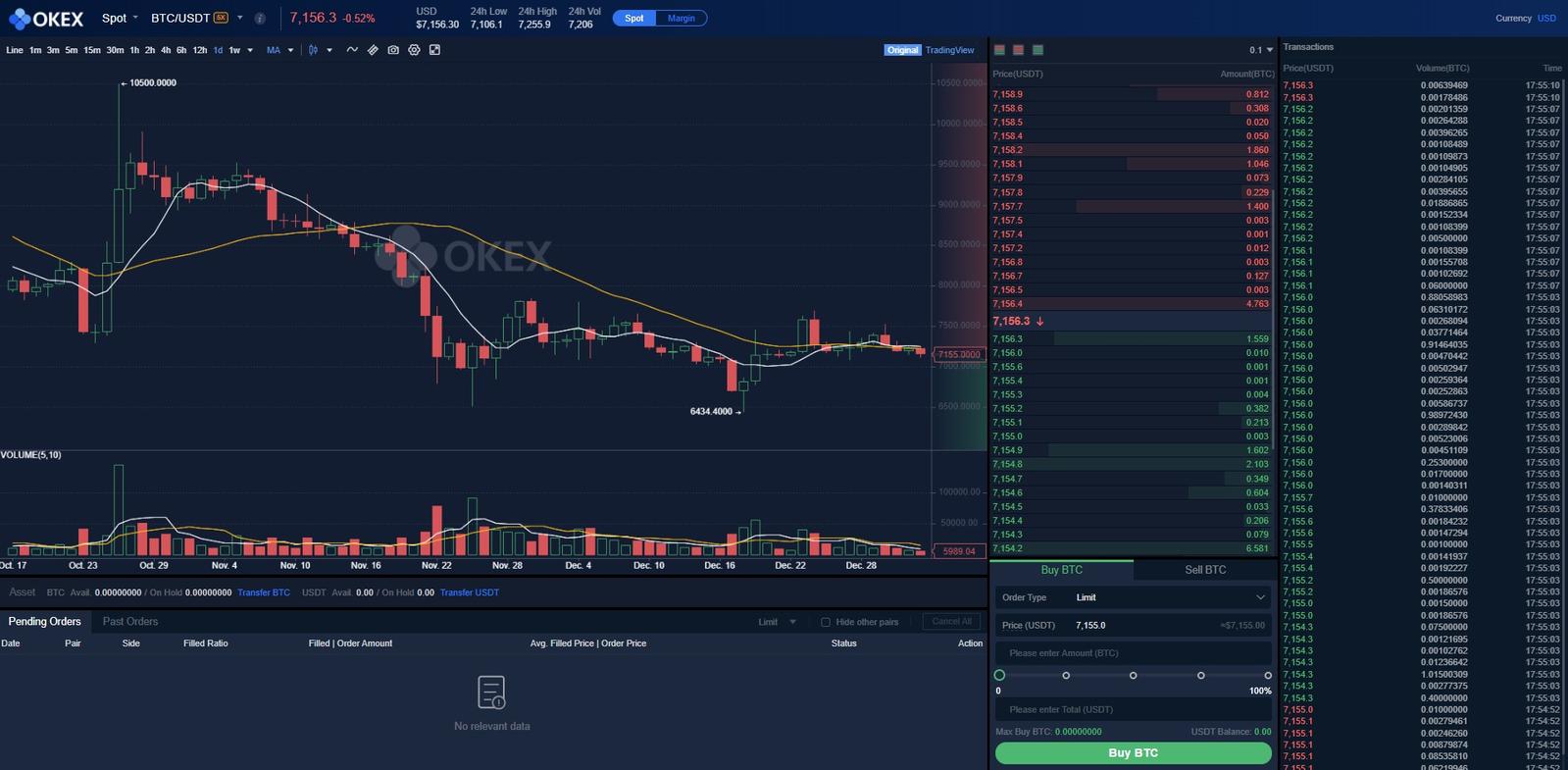This screenshot has width=1568, height=770.
Task: Select the 30m chart interval
Action: pos(115,50)
